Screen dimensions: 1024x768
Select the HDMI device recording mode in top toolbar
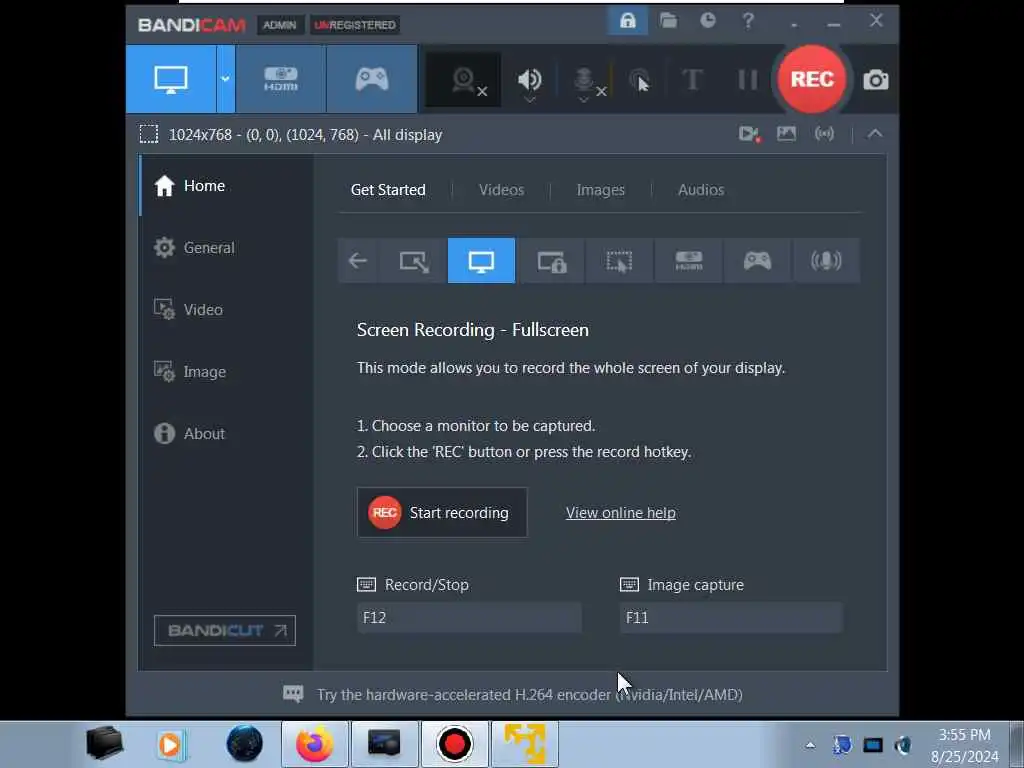click(x=281, y=80)
